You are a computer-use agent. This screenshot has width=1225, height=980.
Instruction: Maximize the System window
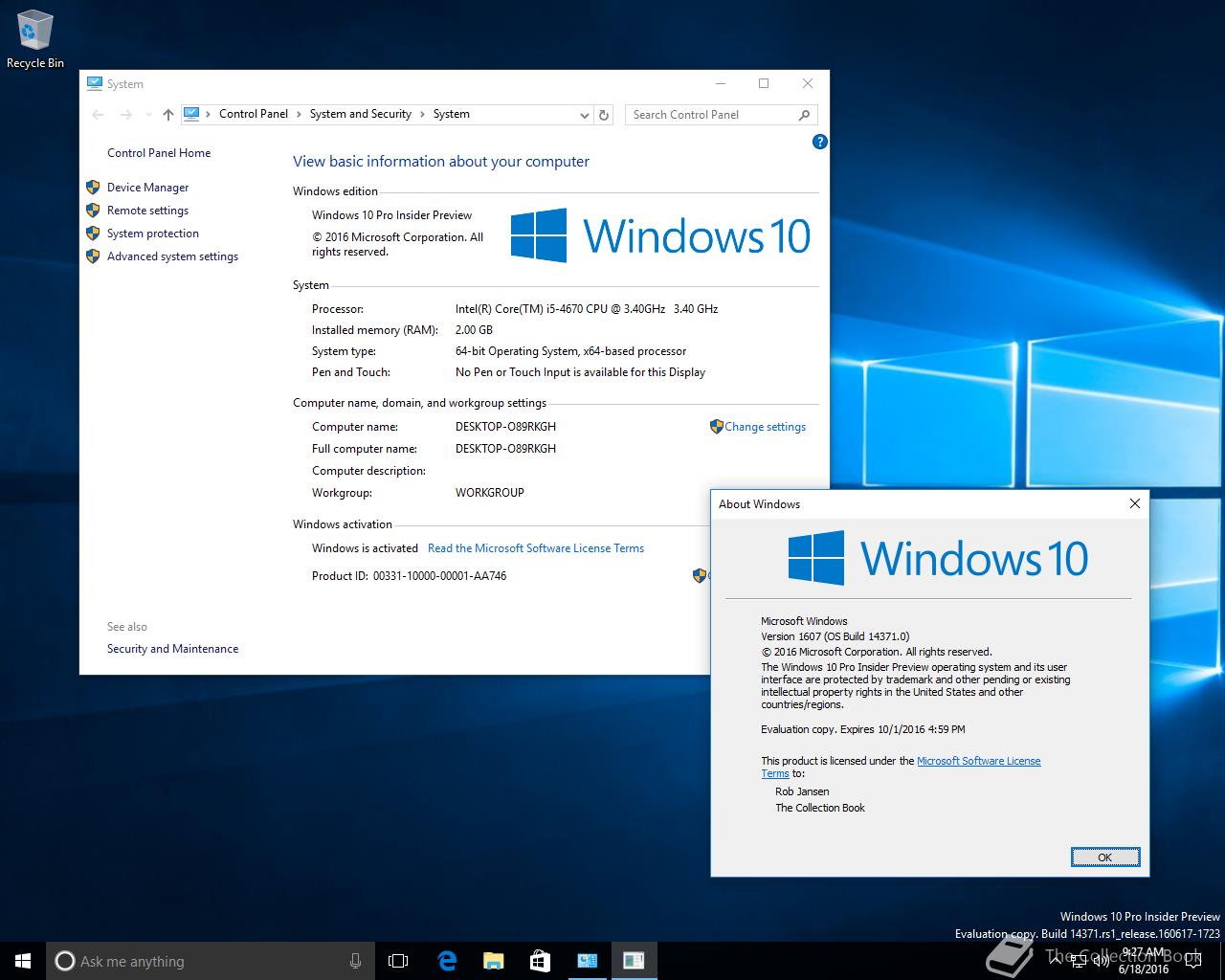click(x=764, y=83)
